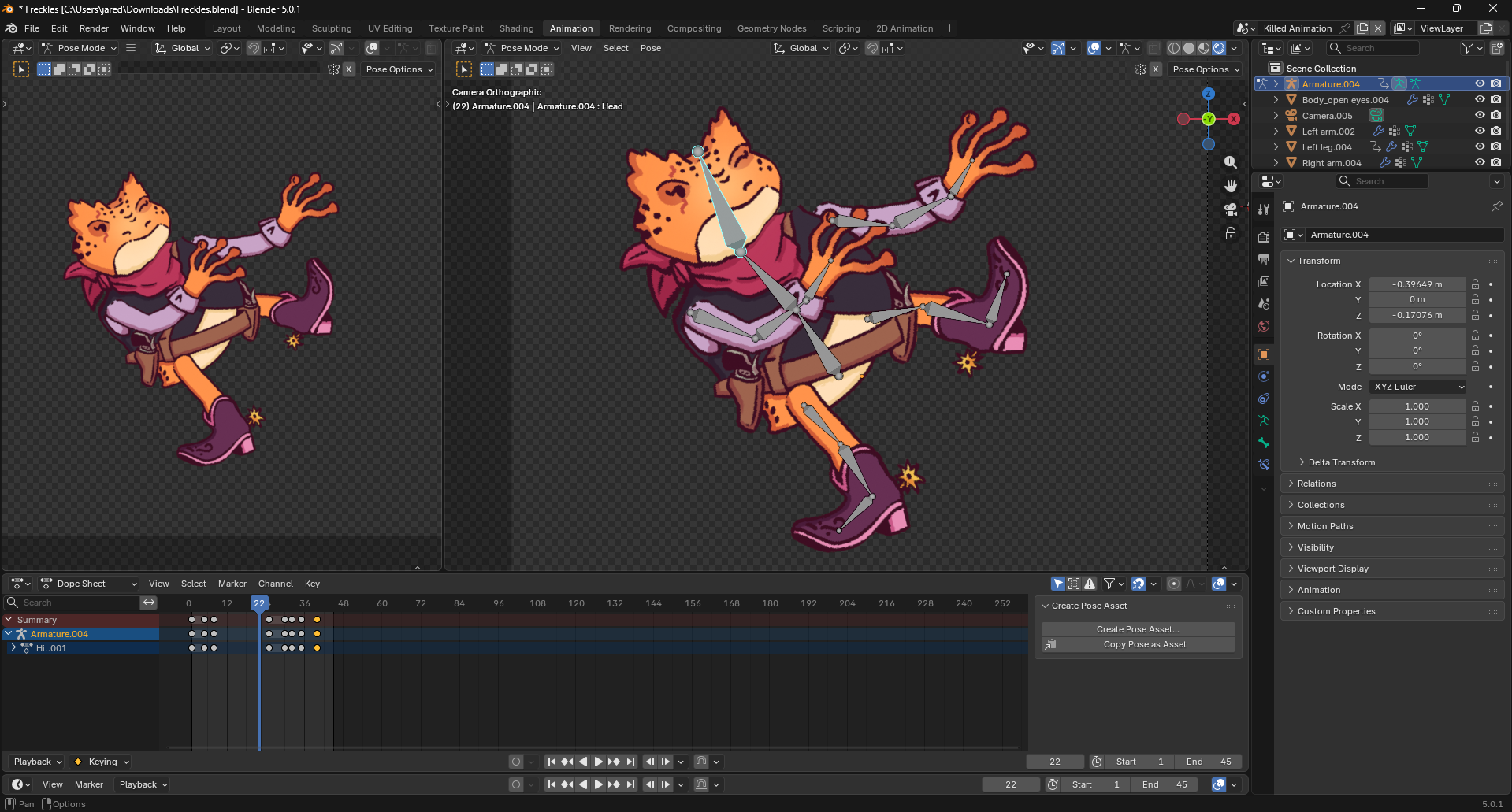Hide Camera.005 in viewport

[x=1480, y=115]
